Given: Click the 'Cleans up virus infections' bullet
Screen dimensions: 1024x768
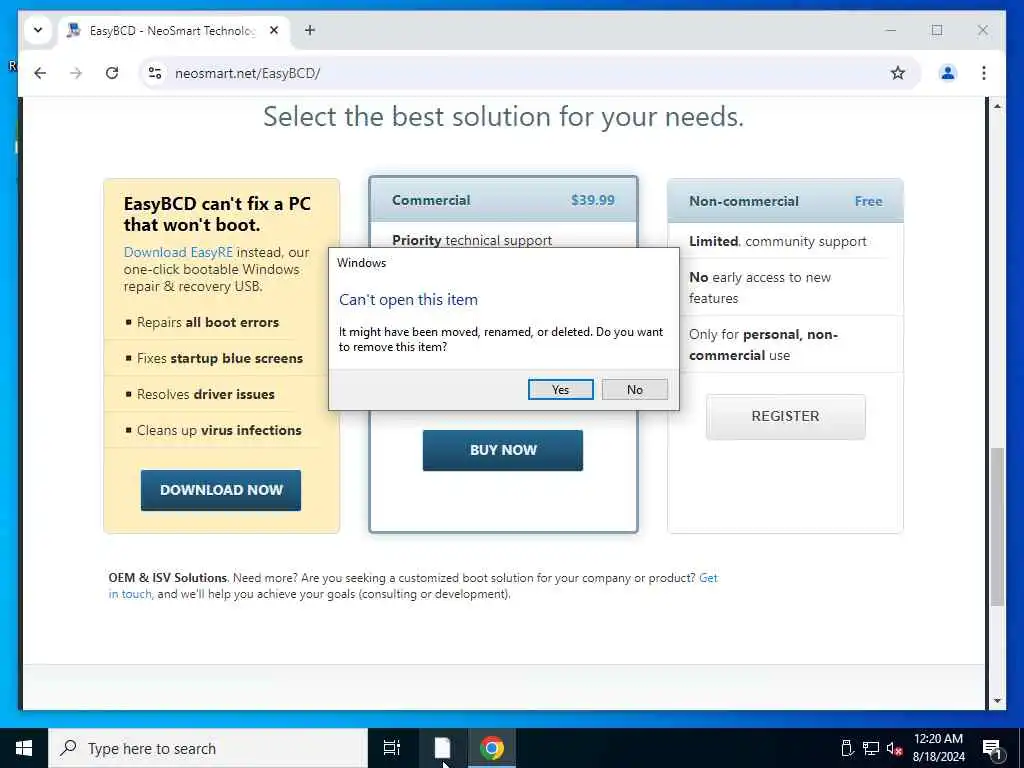Looking at the screenshot, I should pos(219,430).
